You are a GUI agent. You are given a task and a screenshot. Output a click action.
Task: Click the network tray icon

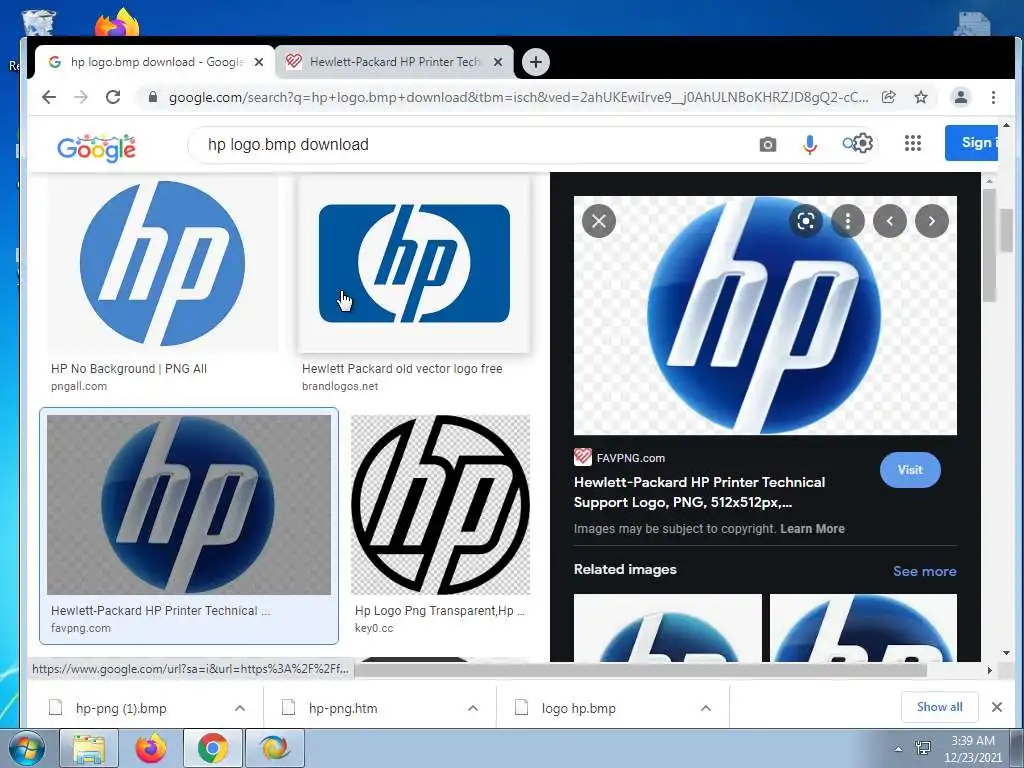click(x=923, y=748)
